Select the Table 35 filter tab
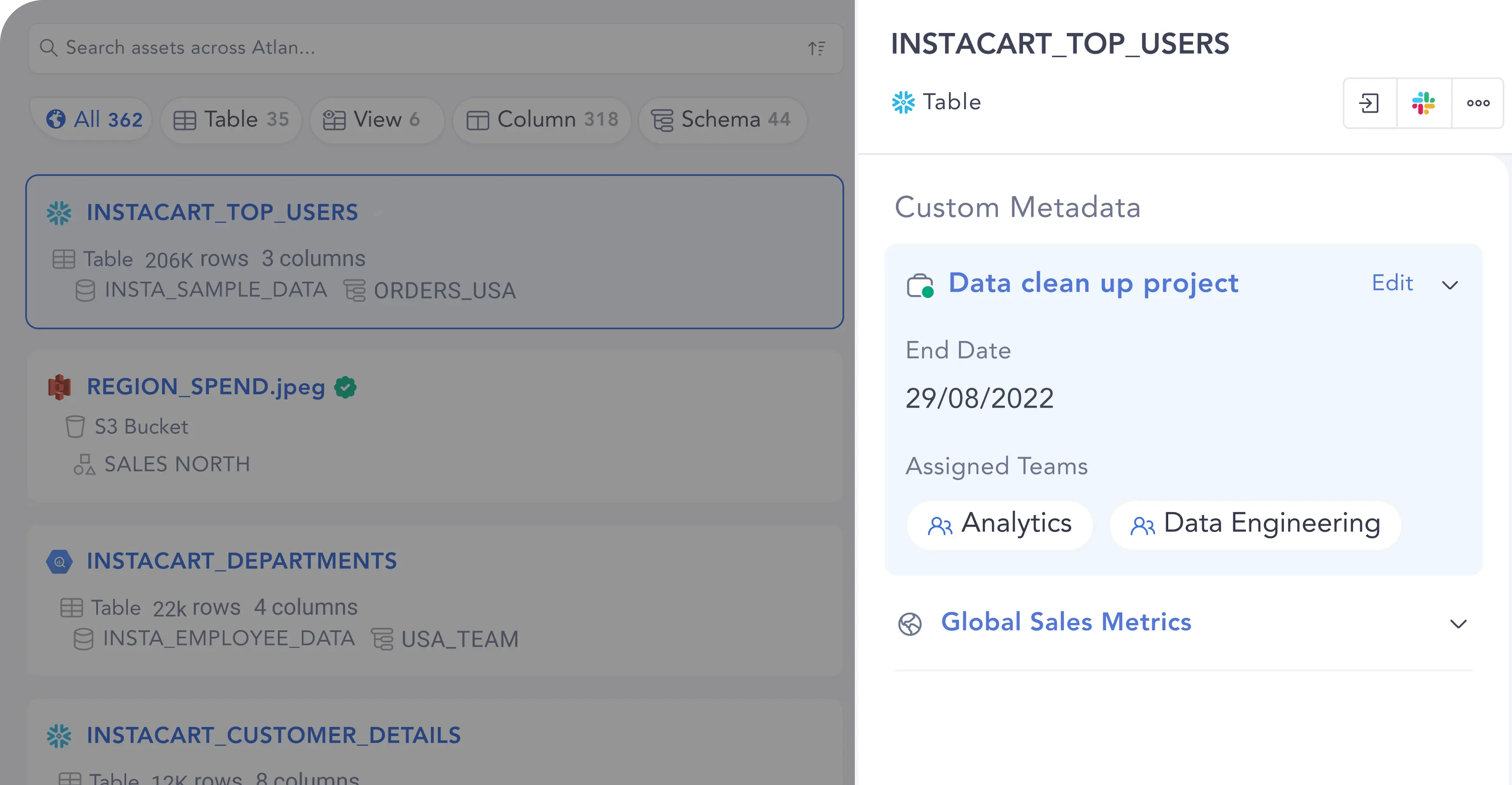Screen dimensions: 1512x785 231,120
